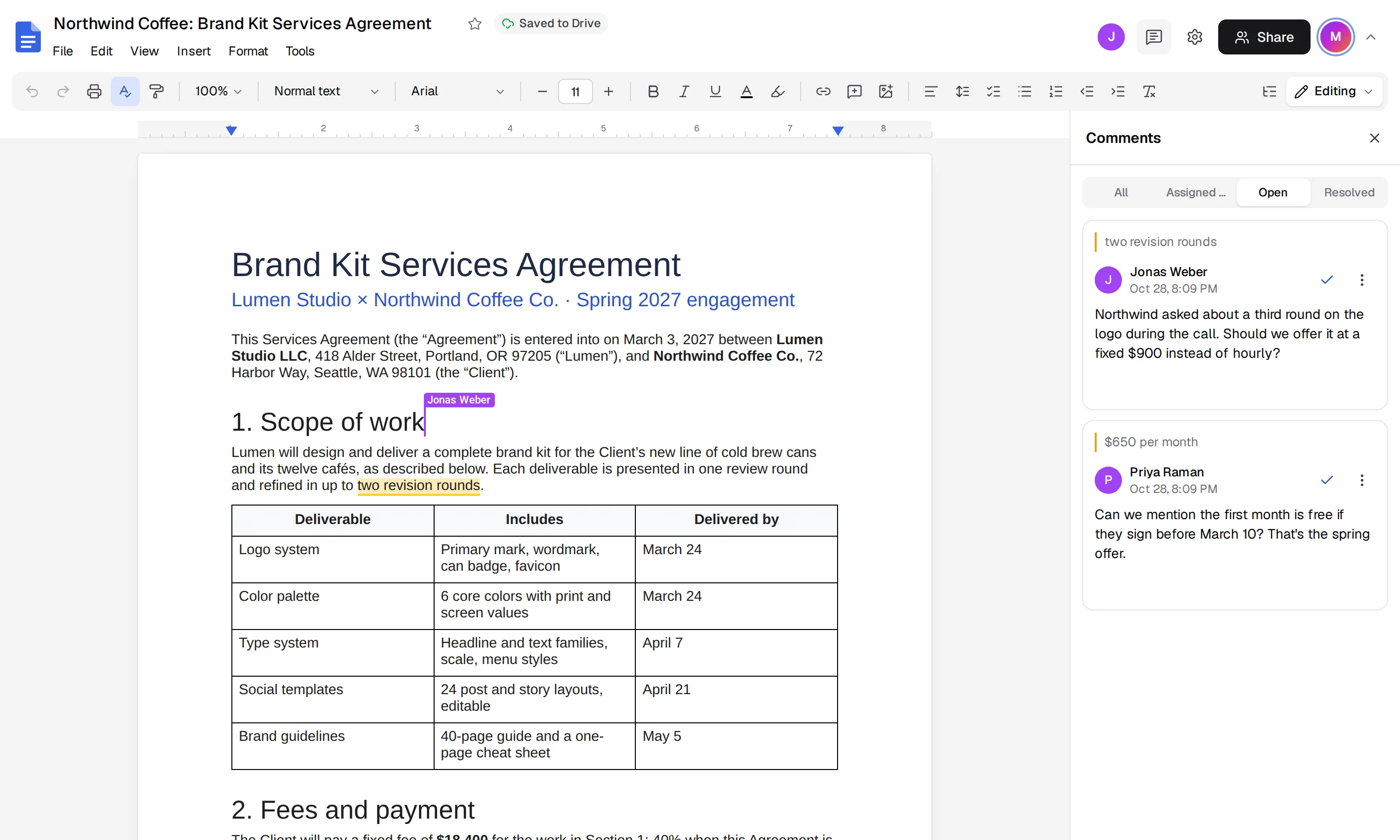Insert a numbered list

click(1055, 91)
